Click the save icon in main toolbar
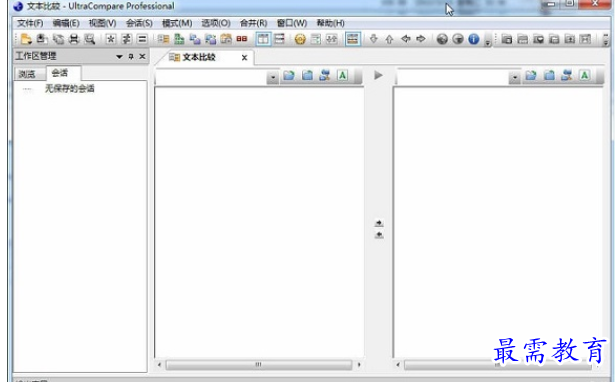Viewport: 615px width, 382px height. 42,39
